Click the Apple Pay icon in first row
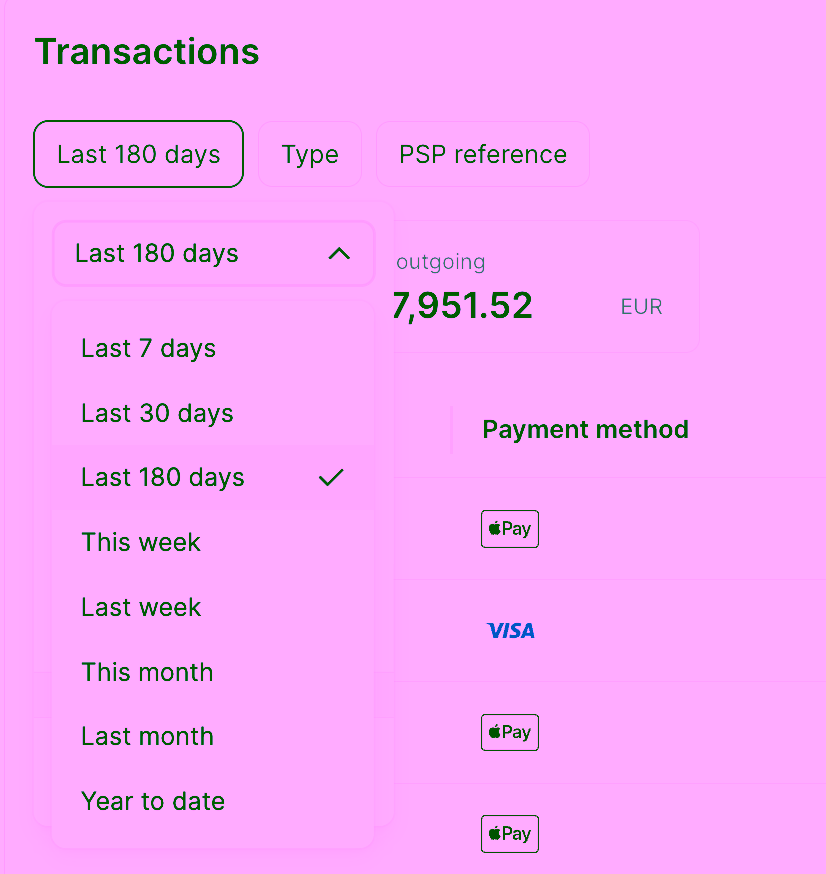 tap(509, 528)
